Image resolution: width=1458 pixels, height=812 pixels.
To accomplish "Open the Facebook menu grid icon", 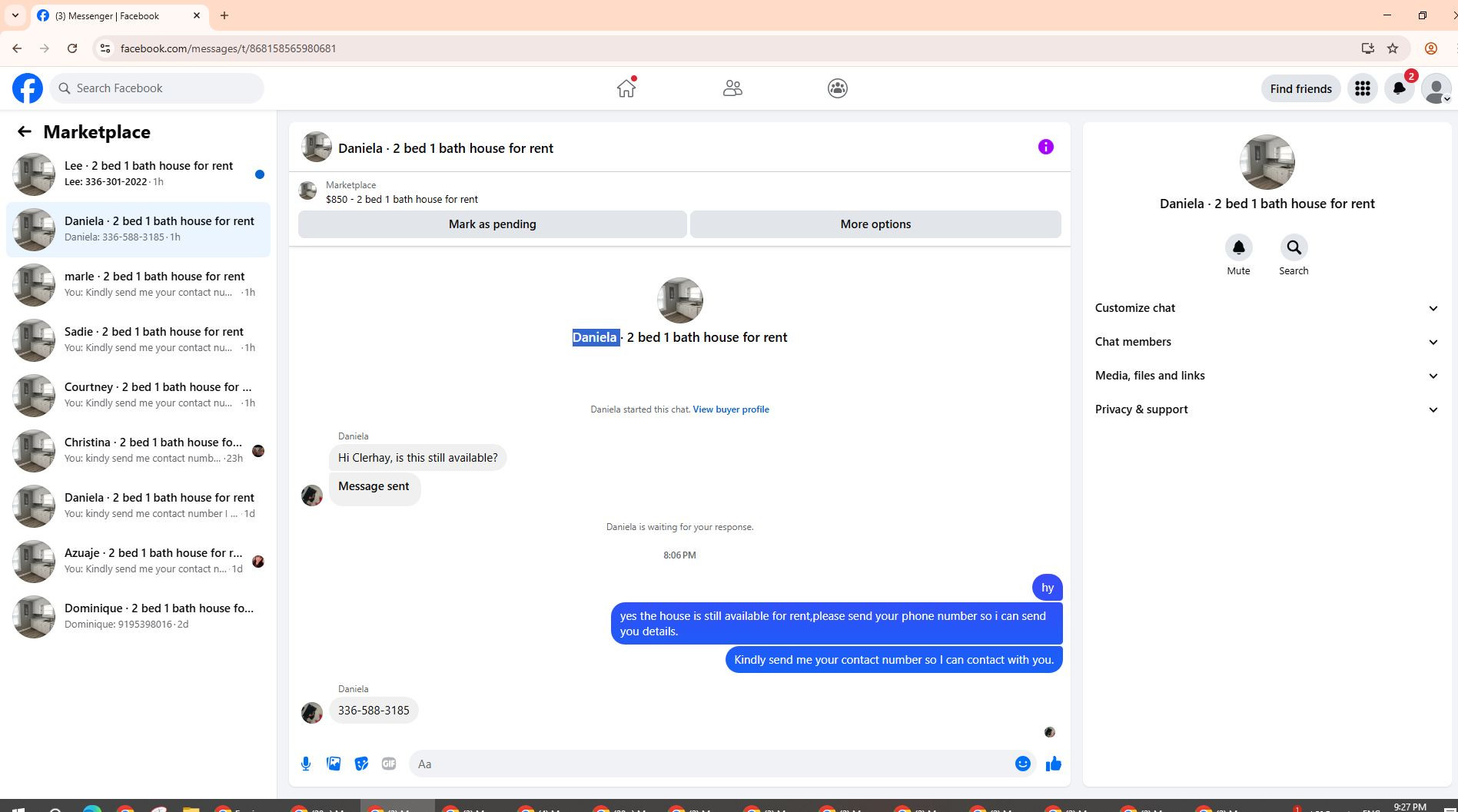I will tap(1363, 88).
